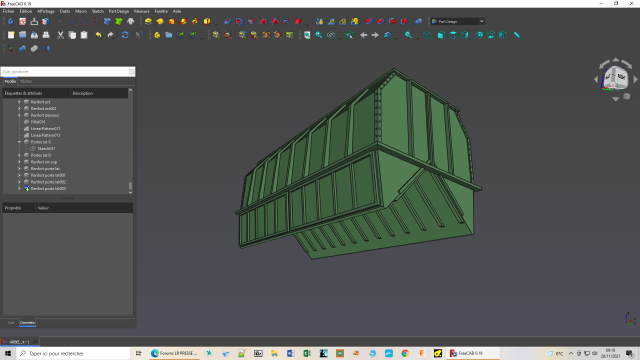Click the teal measure ruler icon

point(517,35)
